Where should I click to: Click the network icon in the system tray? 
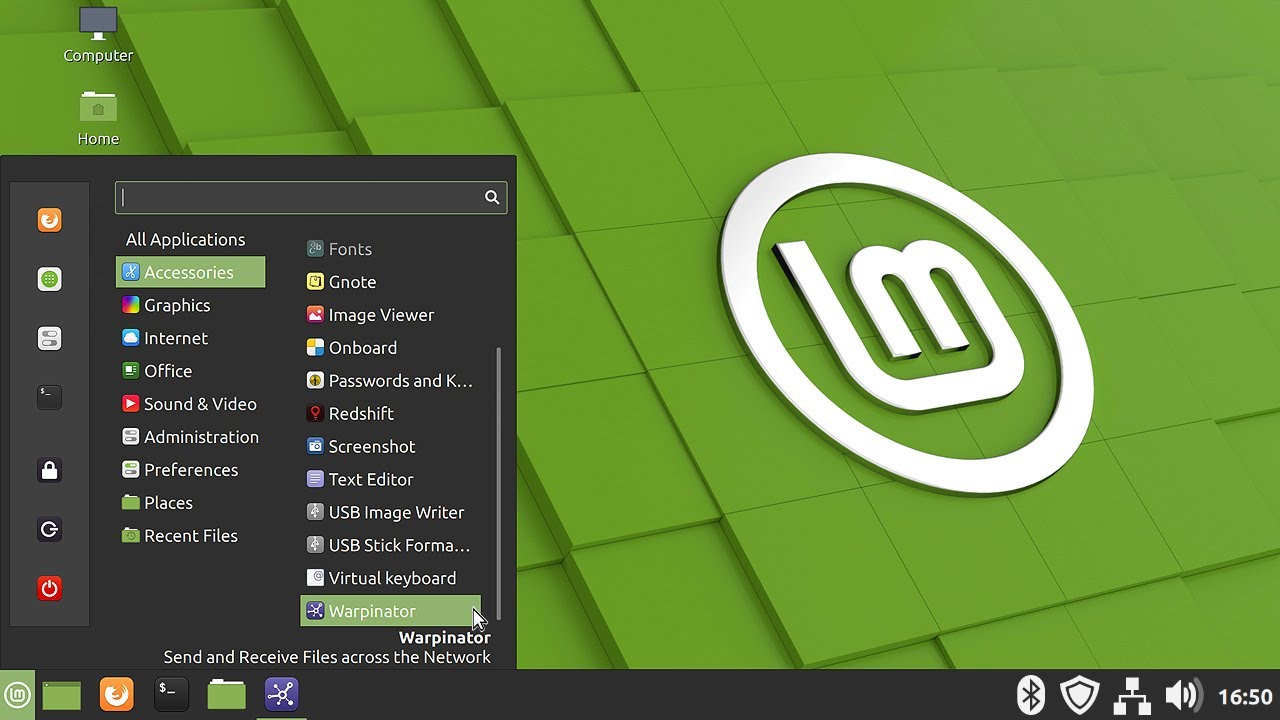[x=1131, y=694]
